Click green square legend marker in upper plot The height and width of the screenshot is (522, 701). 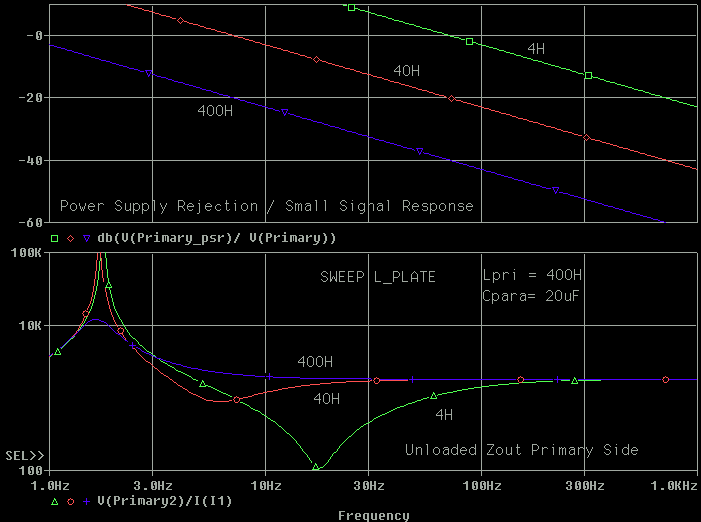click(x=54, y=238)
